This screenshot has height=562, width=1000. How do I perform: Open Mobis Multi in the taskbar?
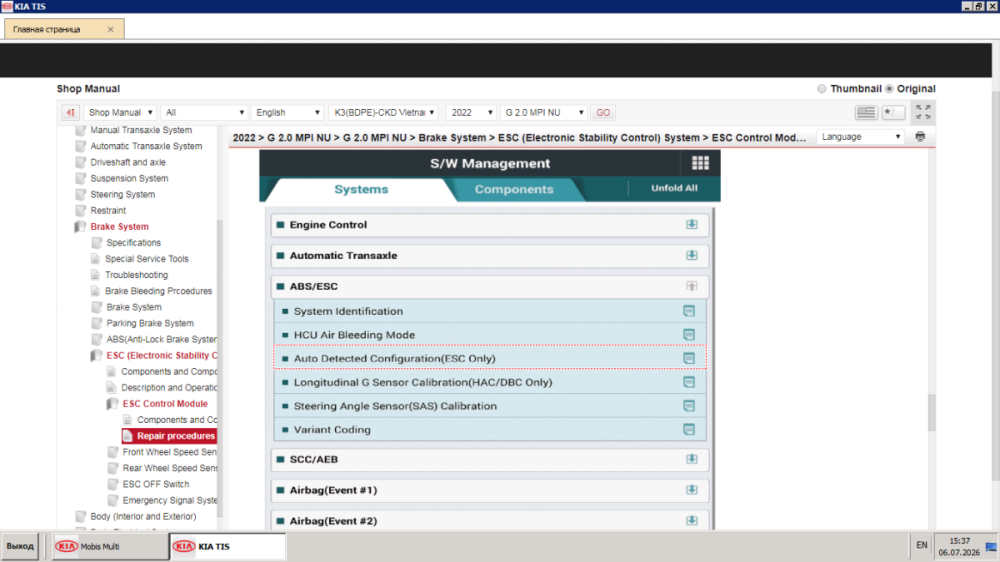pyautogui.click(x=110, y=547)
